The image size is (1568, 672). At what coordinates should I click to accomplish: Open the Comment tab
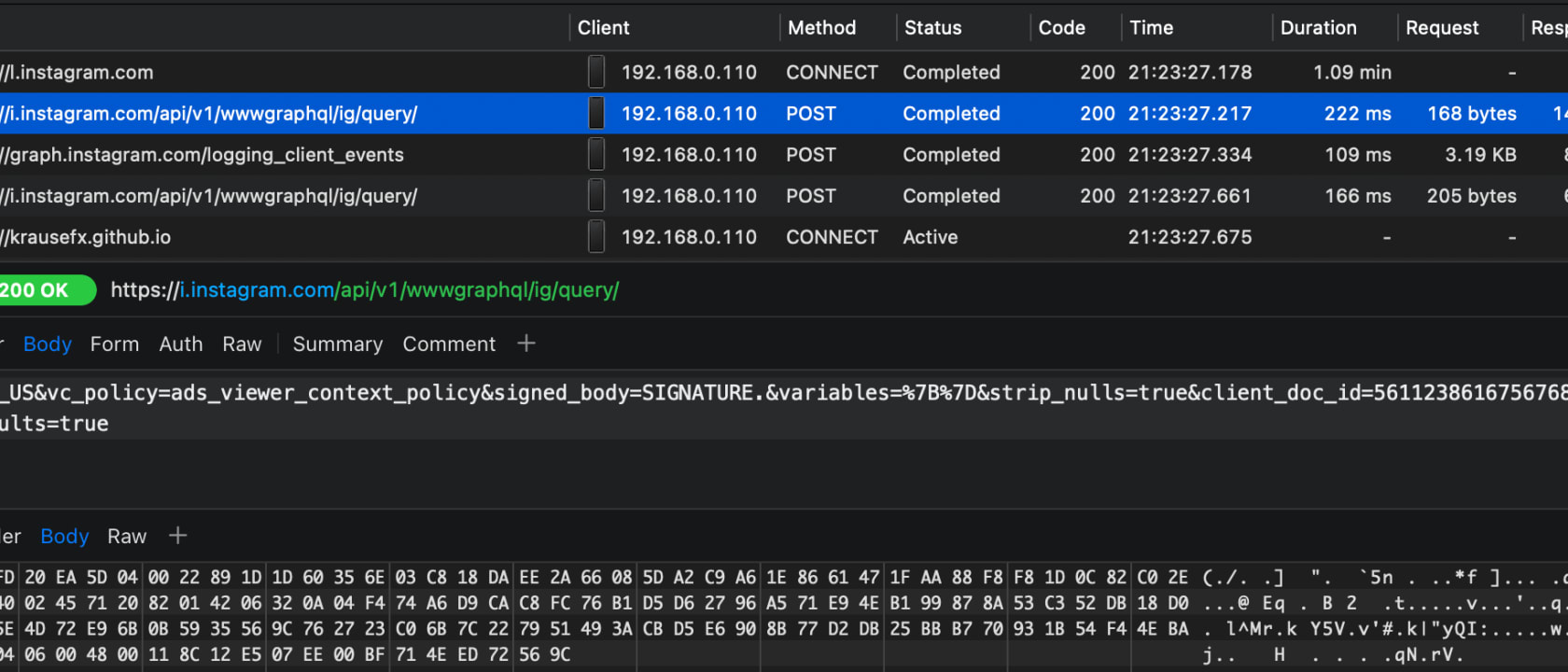coord(449,343)
